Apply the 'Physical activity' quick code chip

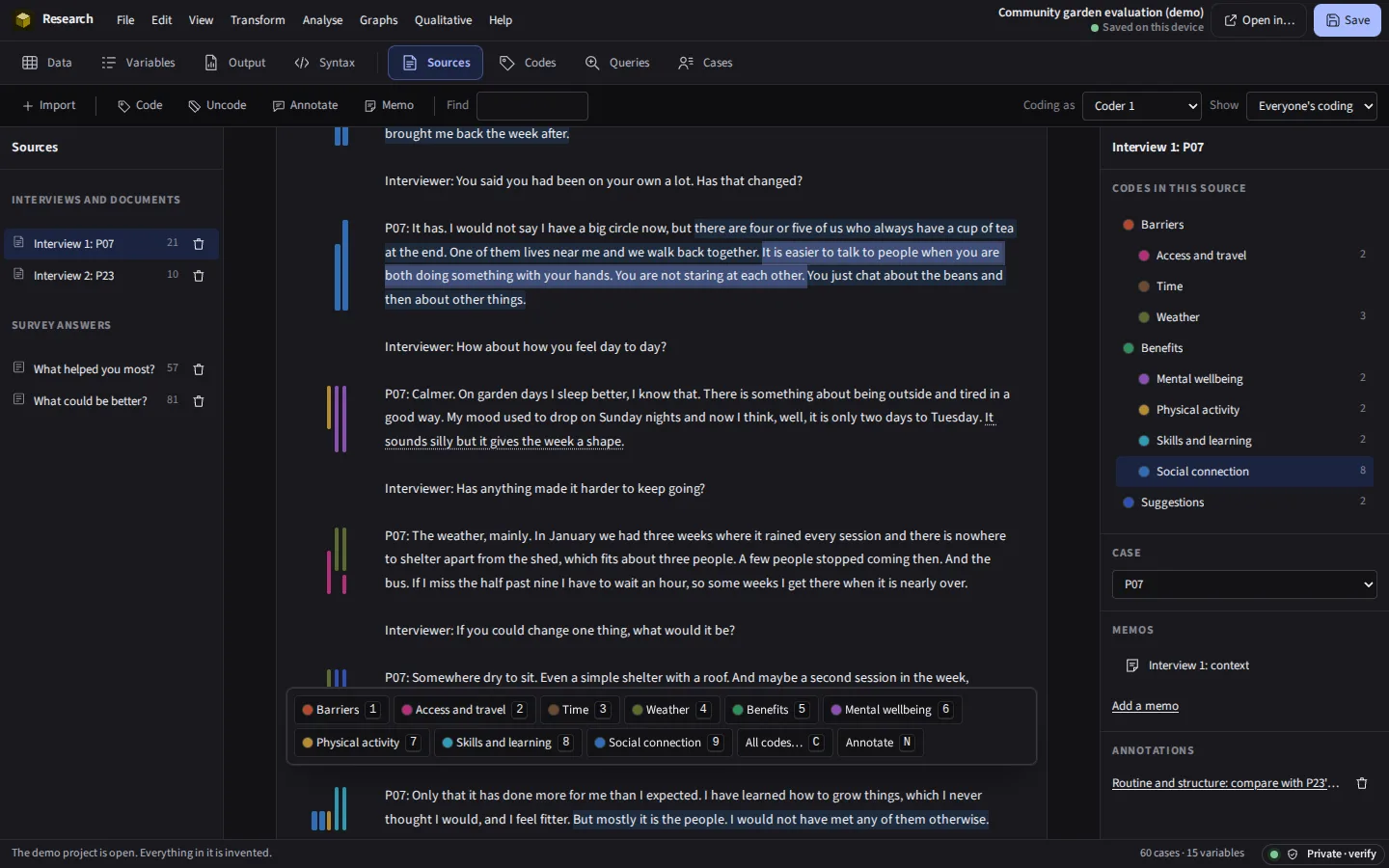point(362,743)
